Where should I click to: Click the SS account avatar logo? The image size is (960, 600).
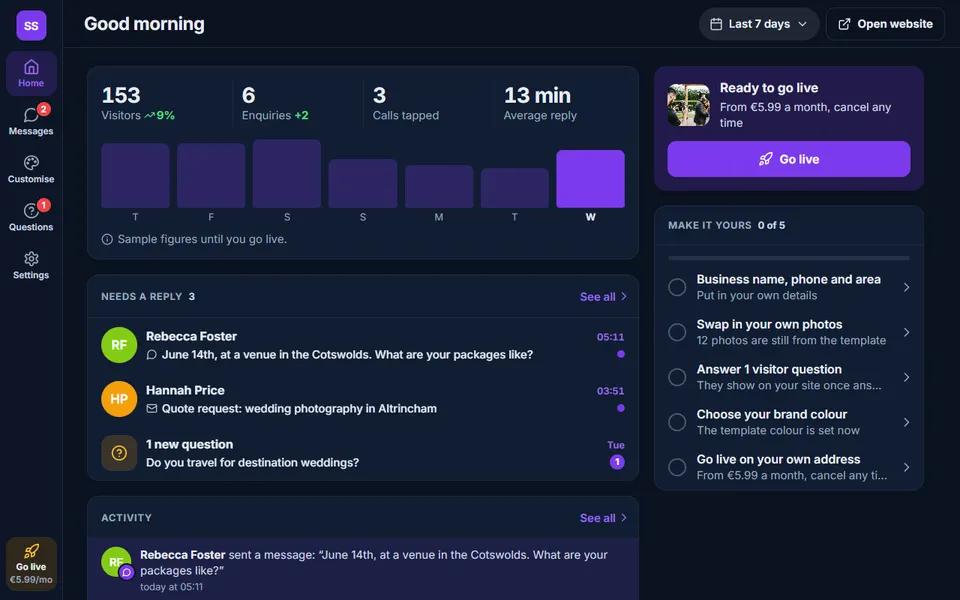31,25
